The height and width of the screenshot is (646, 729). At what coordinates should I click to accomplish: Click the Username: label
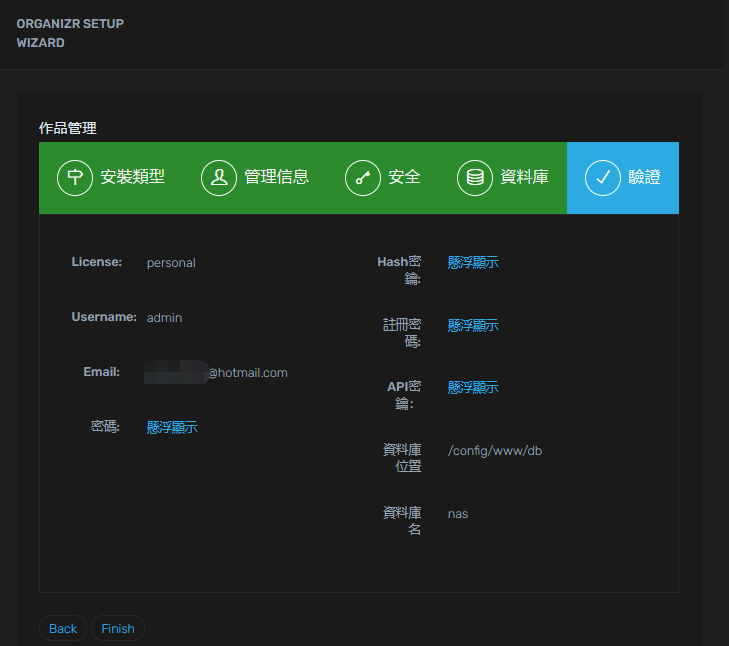tap(104, 317)
